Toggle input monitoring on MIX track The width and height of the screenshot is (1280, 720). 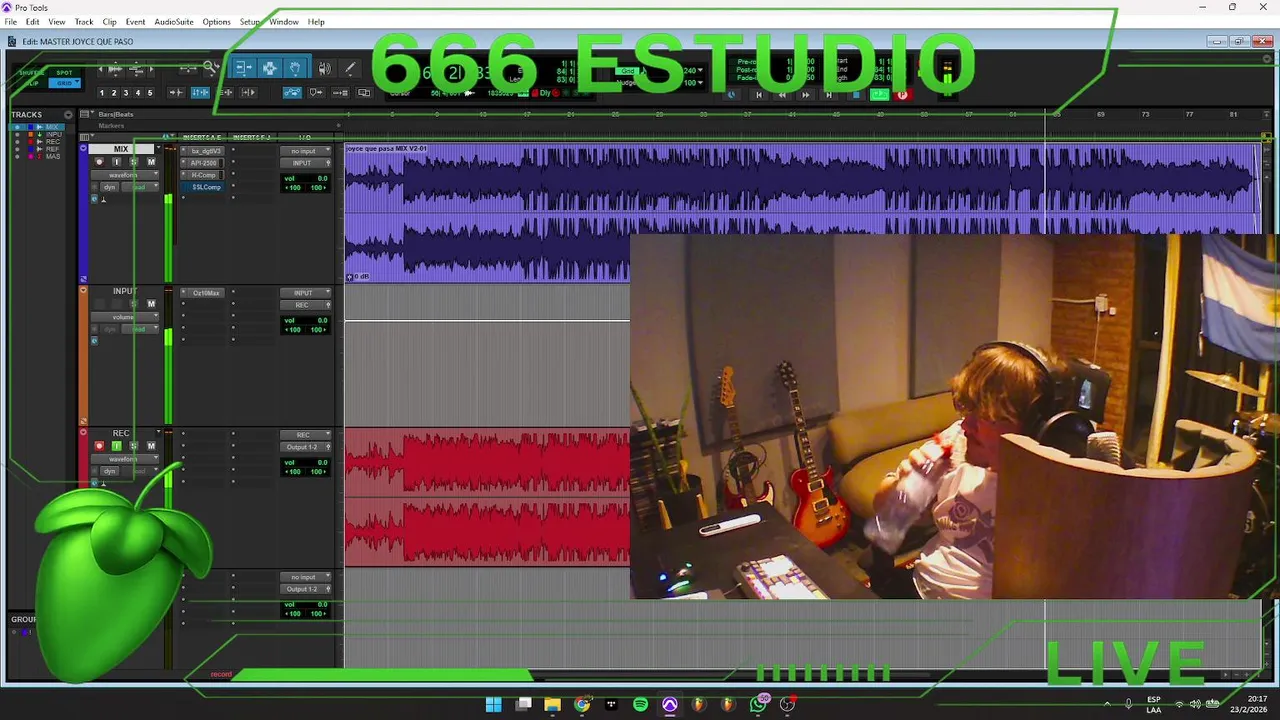(x=116, y=162)
